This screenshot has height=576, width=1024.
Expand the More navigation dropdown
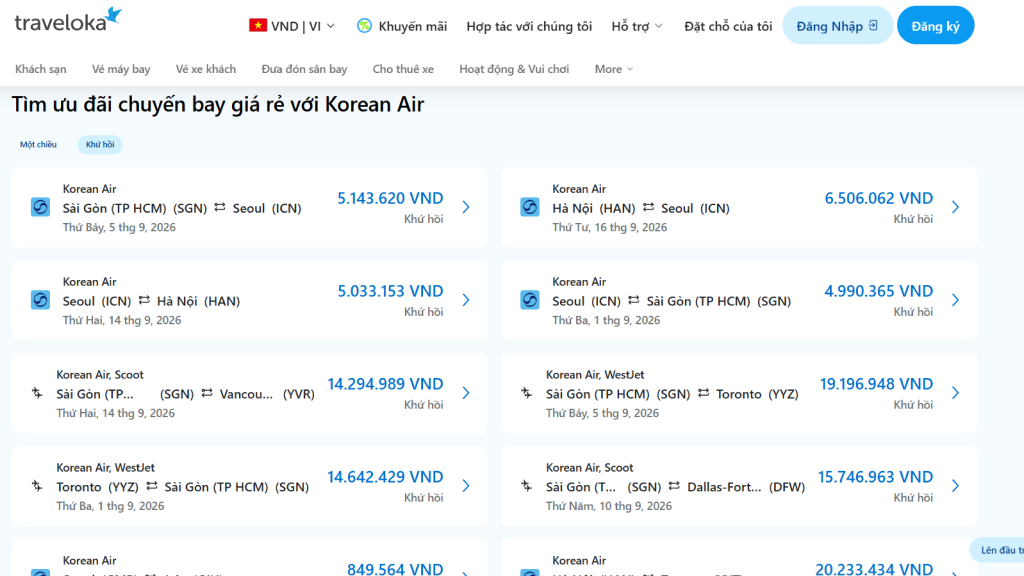614,69
